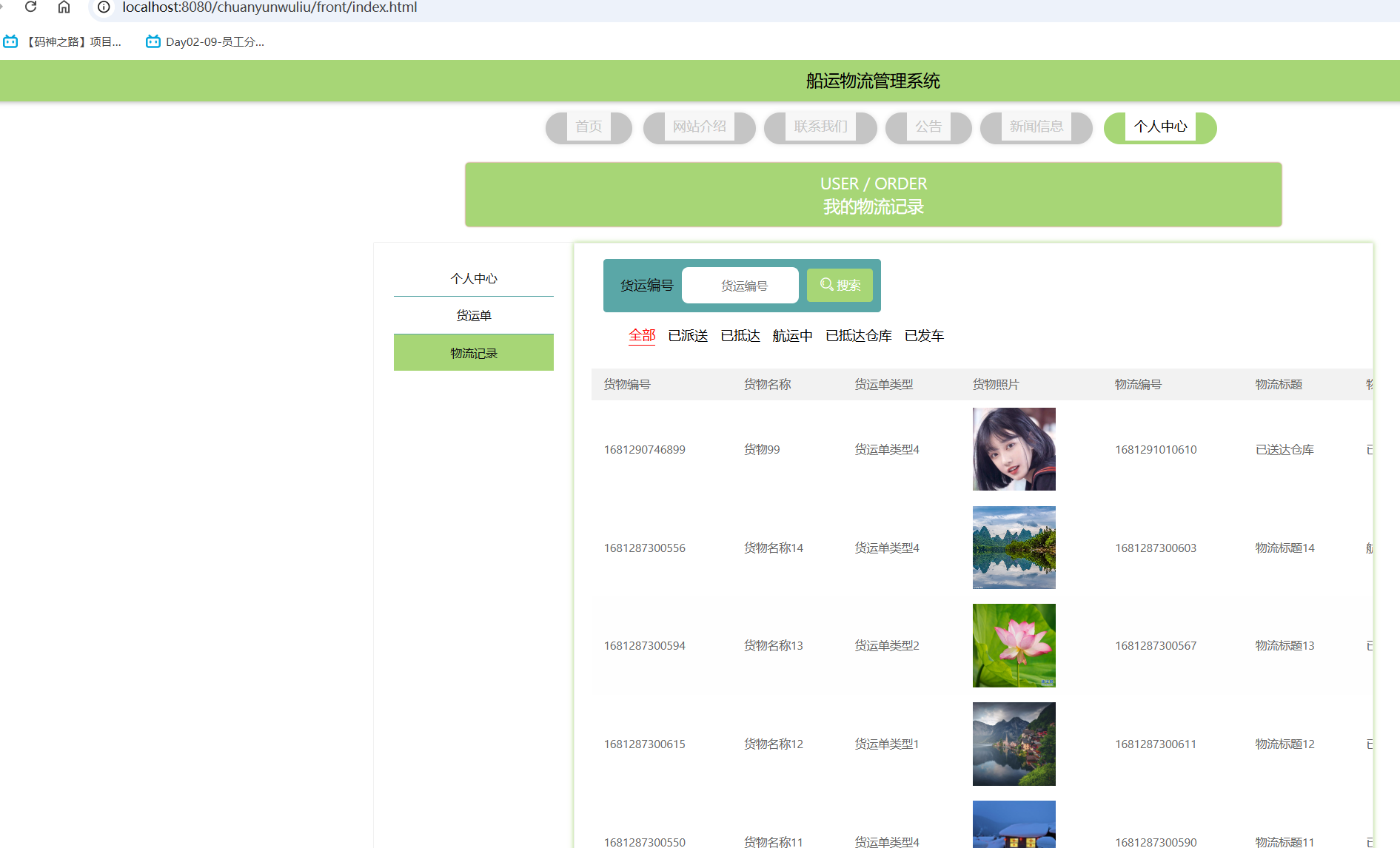Open 网站介绍 navigation tab
The height and width of the screenshot is (848, 1400).
click(699, 127)
